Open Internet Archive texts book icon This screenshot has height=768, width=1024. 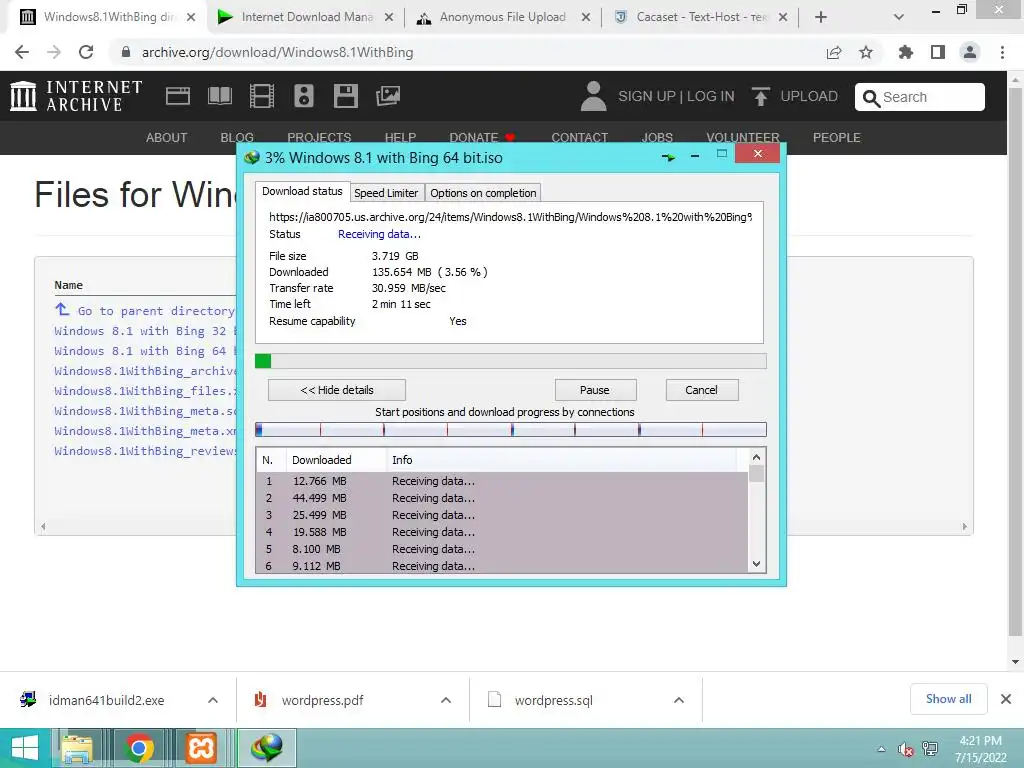tap(219, 96)
